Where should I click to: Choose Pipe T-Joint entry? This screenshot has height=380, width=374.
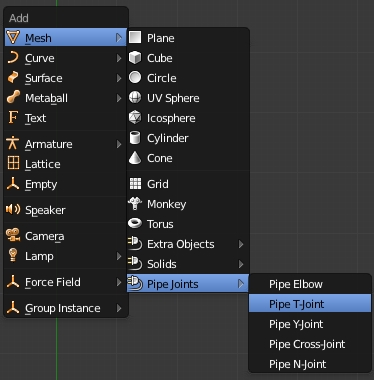tap(310, 304)
